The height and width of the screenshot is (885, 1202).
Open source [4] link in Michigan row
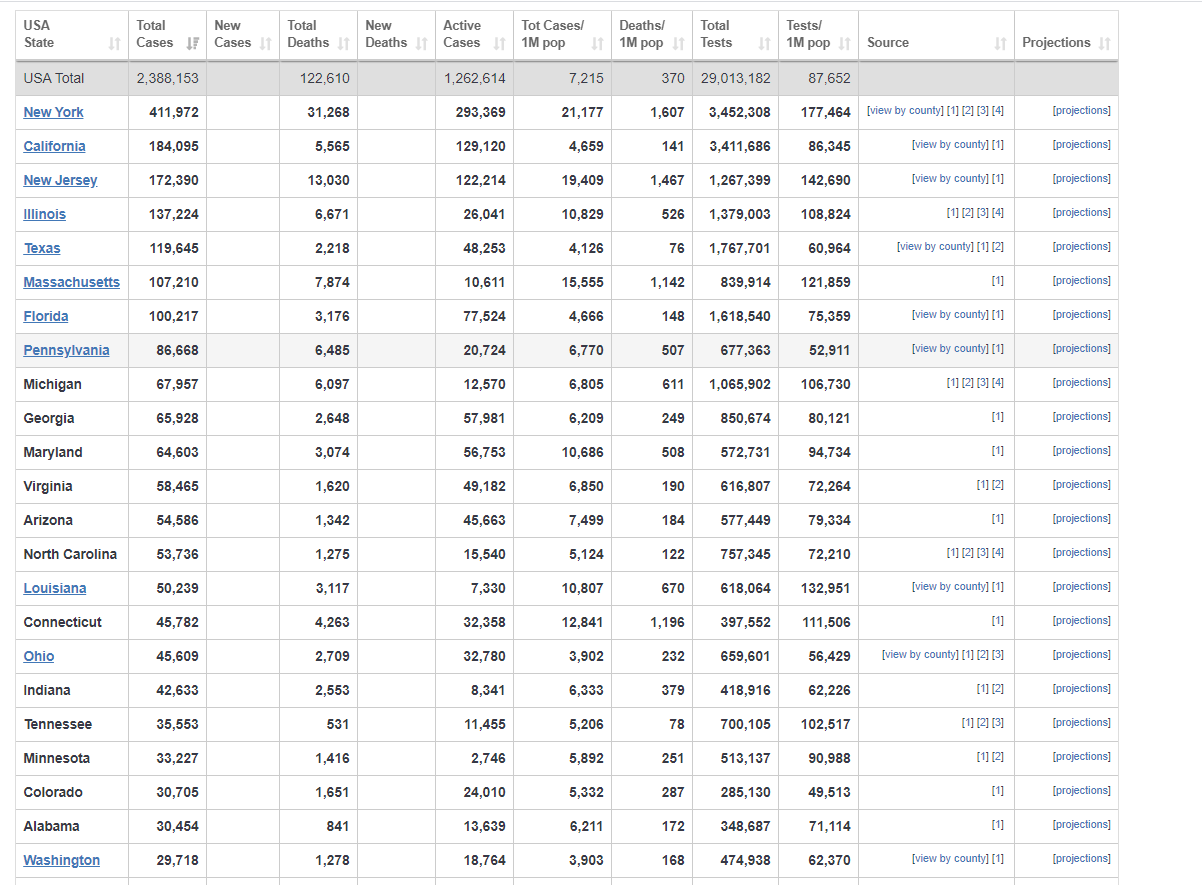[x=998, y=383]
